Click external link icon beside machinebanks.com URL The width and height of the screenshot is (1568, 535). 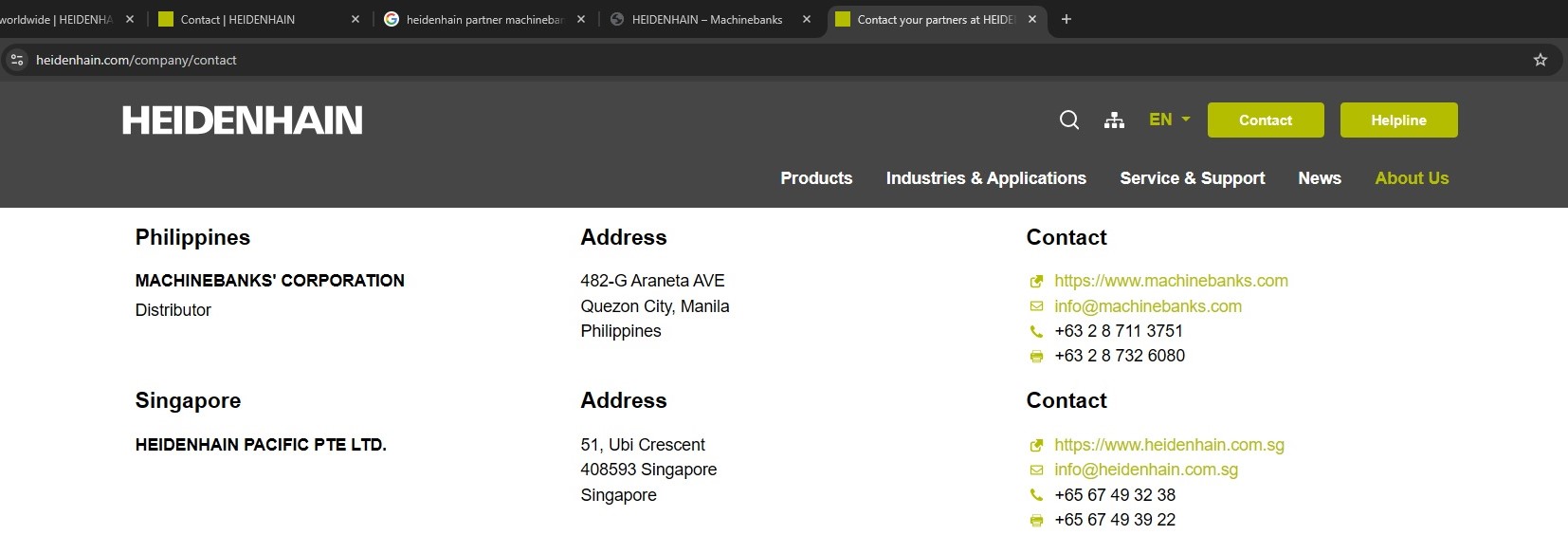click(x=1036, y=282)
